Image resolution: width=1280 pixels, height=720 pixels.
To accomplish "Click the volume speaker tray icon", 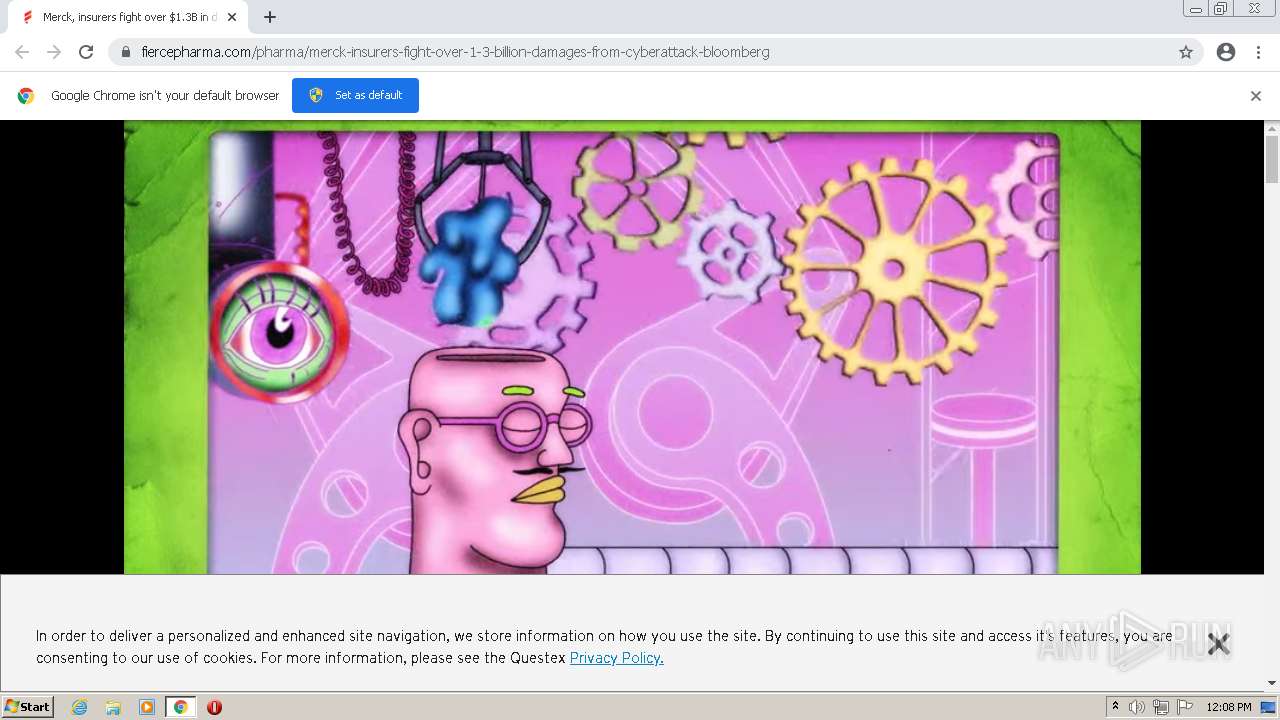I will 1137,707.
